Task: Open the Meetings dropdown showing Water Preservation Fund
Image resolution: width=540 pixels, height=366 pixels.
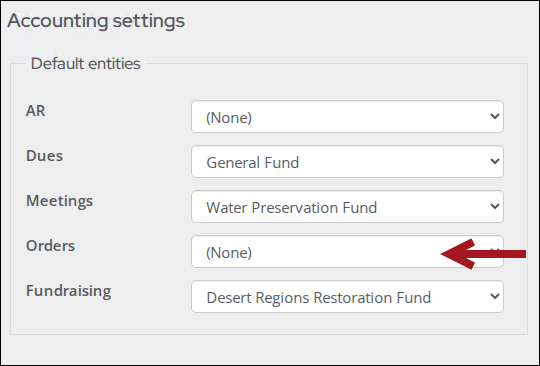Action: [x=347, y=207]
